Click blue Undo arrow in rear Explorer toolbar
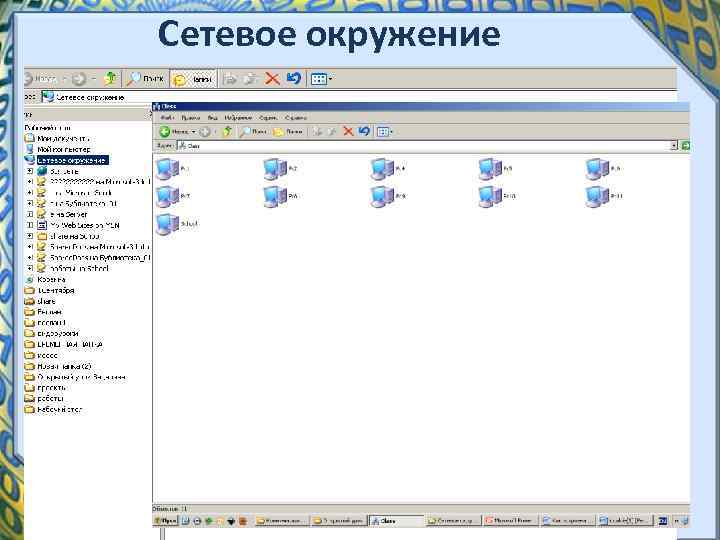 pyautogui.click(x=293, y=78)
